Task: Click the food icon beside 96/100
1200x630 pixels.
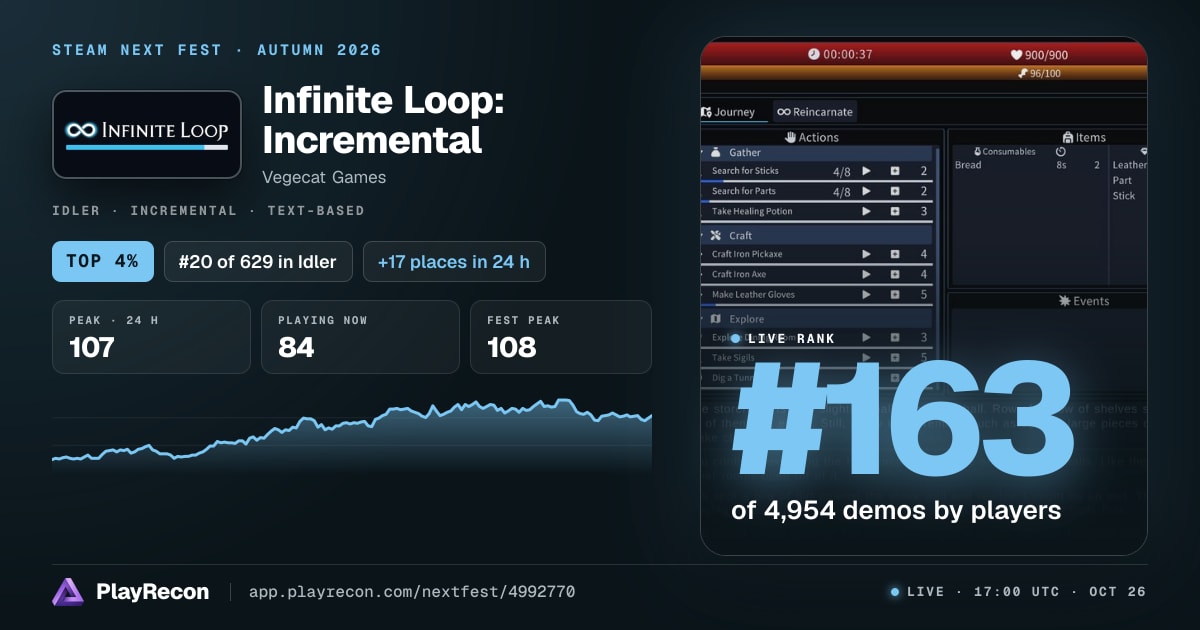Action: point(1022,73)
